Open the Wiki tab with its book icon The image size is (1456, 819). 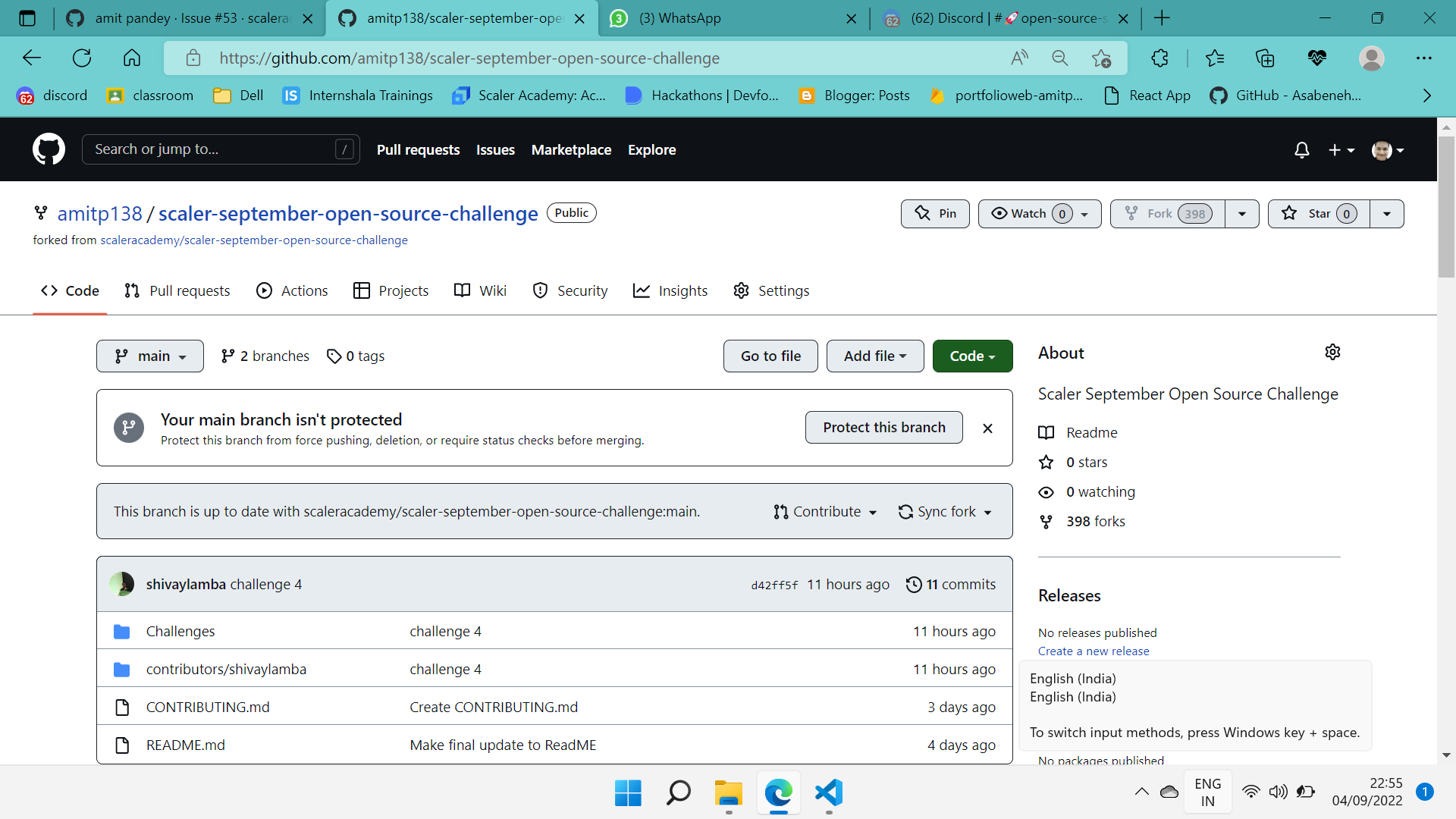coord(479,290)
